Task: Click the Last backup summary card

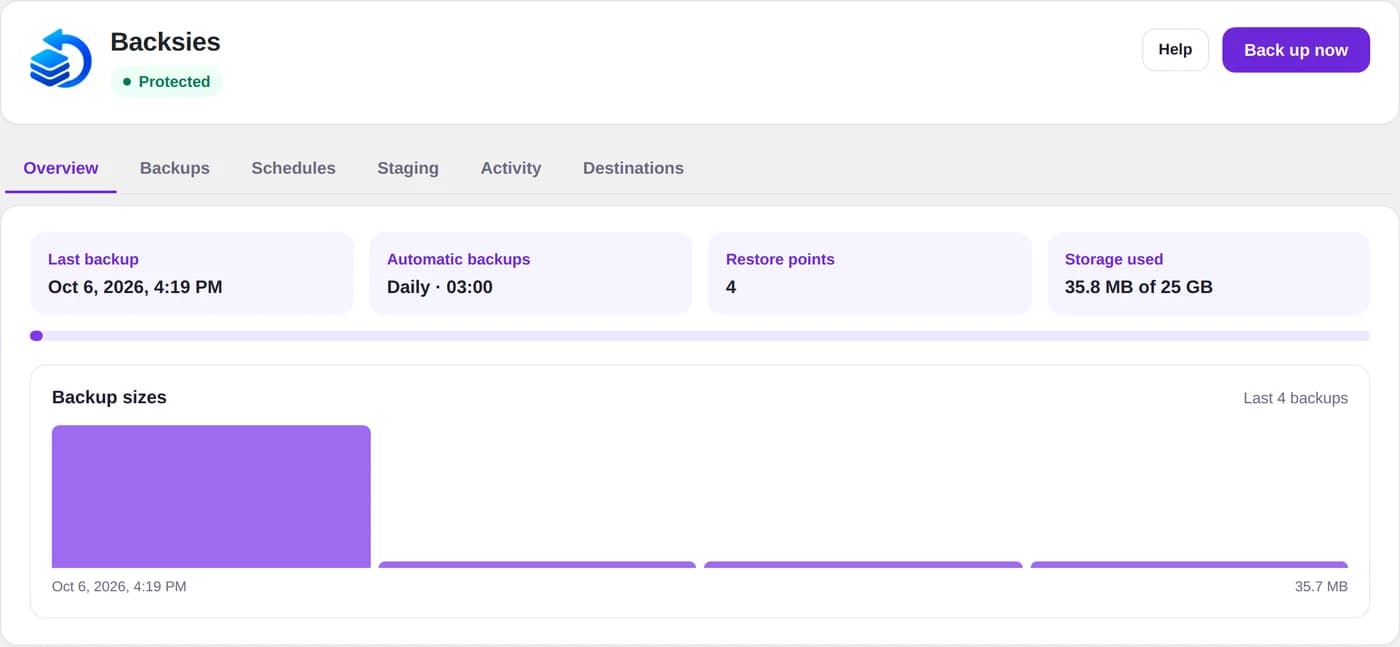Action: click(191, 273)
